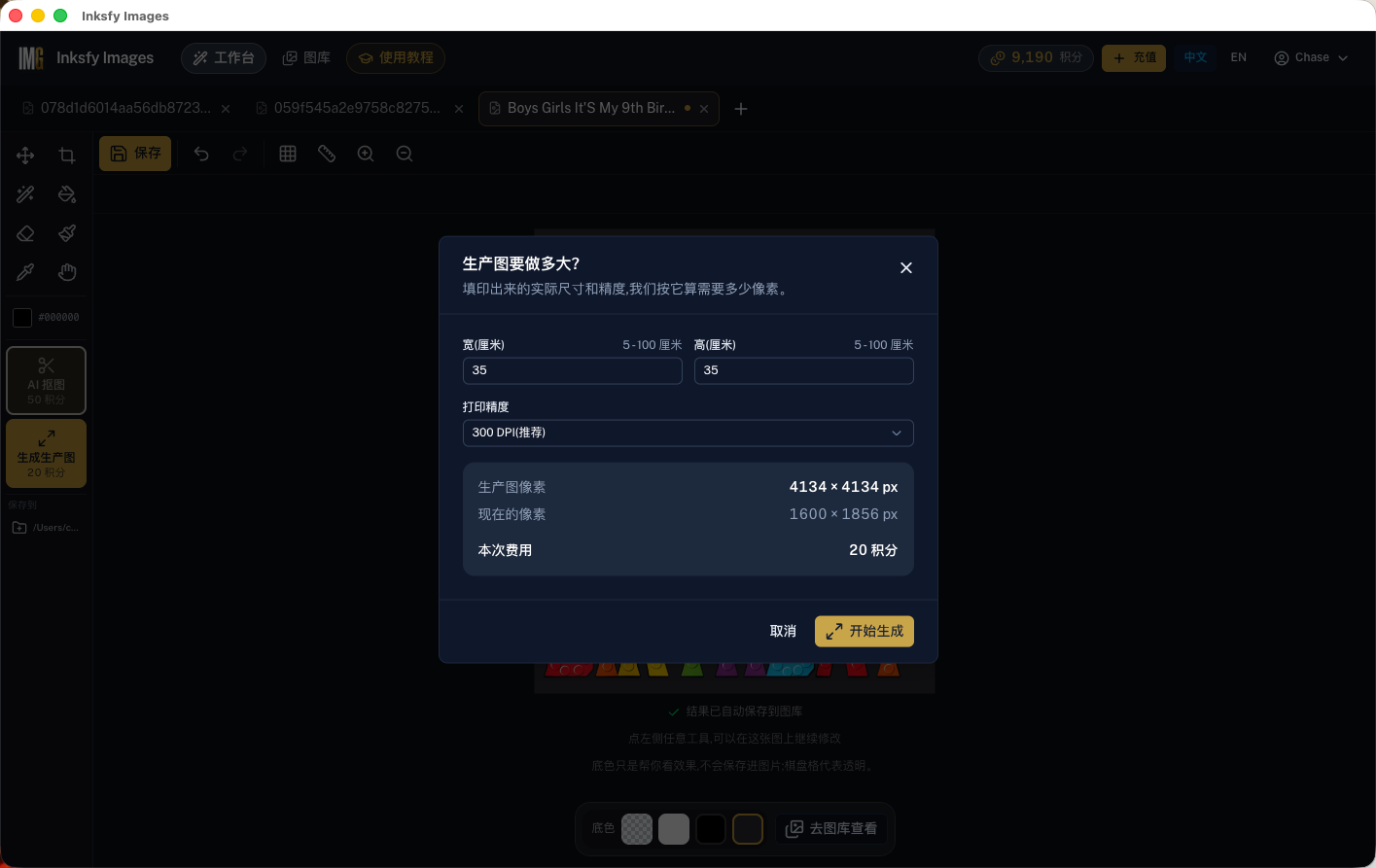Select the Eraser tool
The image size is (1376, 868).
coord(25,233)
